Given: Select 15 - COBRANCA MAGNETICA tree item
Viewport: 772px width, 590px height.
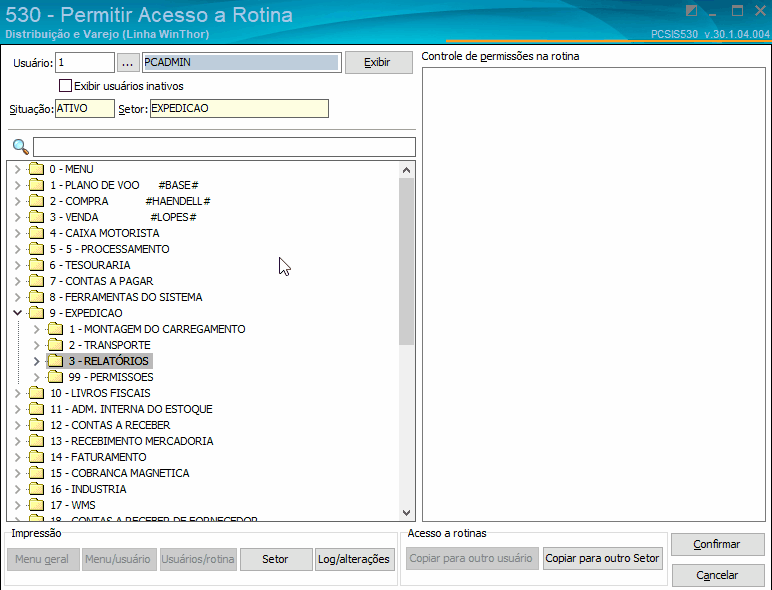Looking at the screenshot, I should 120,473.
